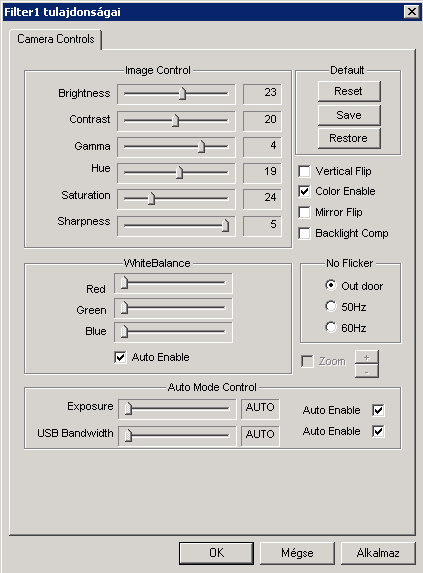Viewport: 423px width, 573px height.
Task: Select the Saturation value field showing 24
Action: coord(262,199)
